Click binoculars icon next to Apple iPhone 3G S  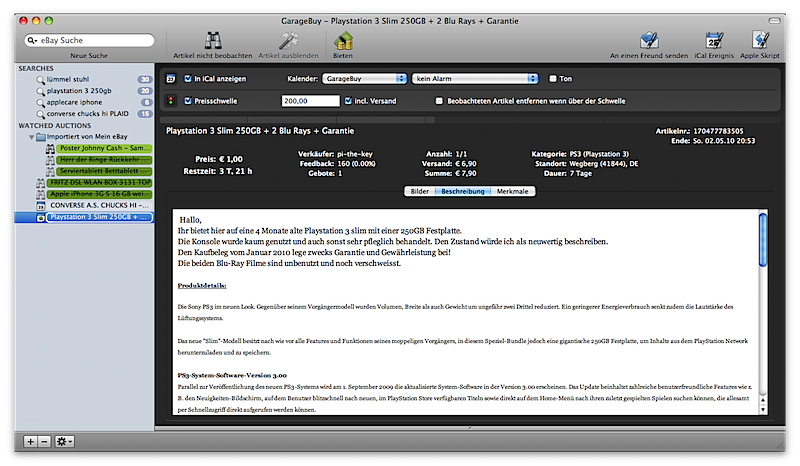(41, 194)
